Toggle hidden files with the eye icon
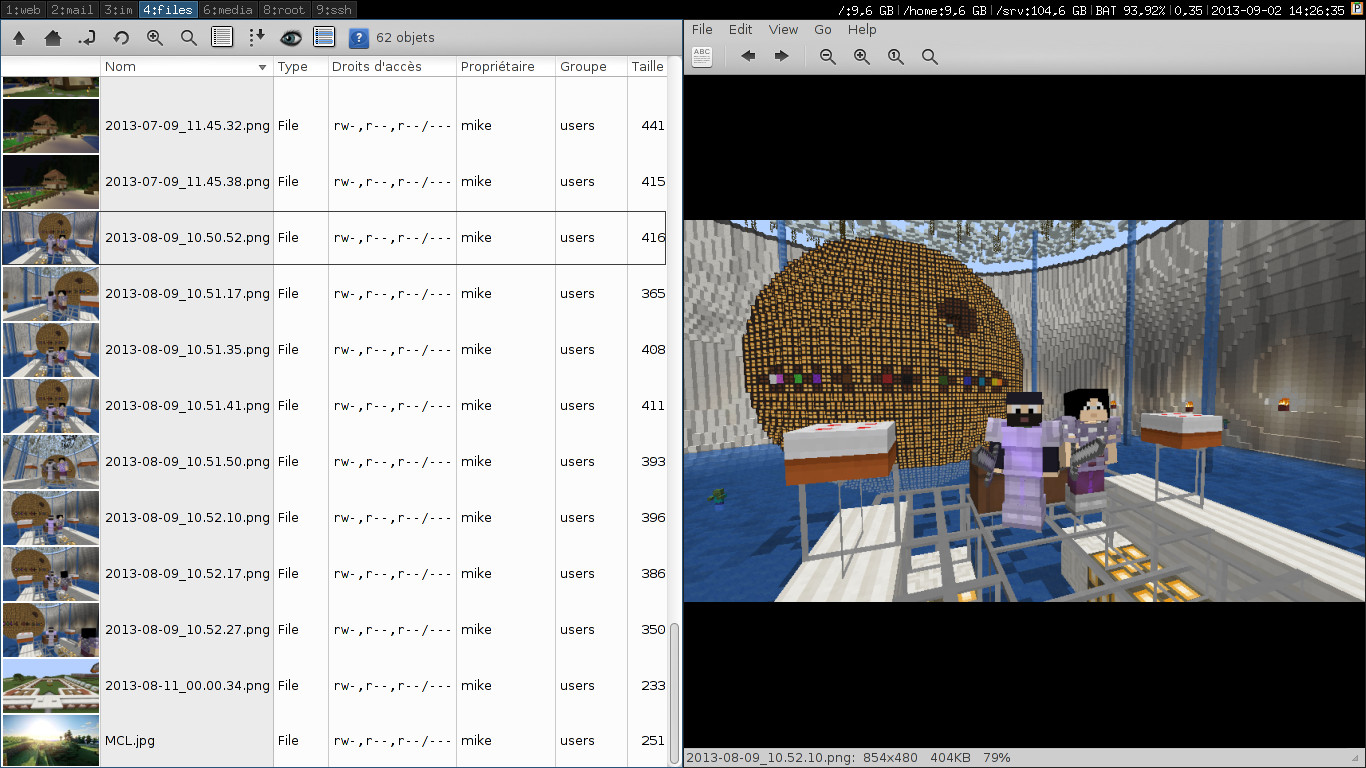Screen dimensions: 1366x768 point(290,38)
